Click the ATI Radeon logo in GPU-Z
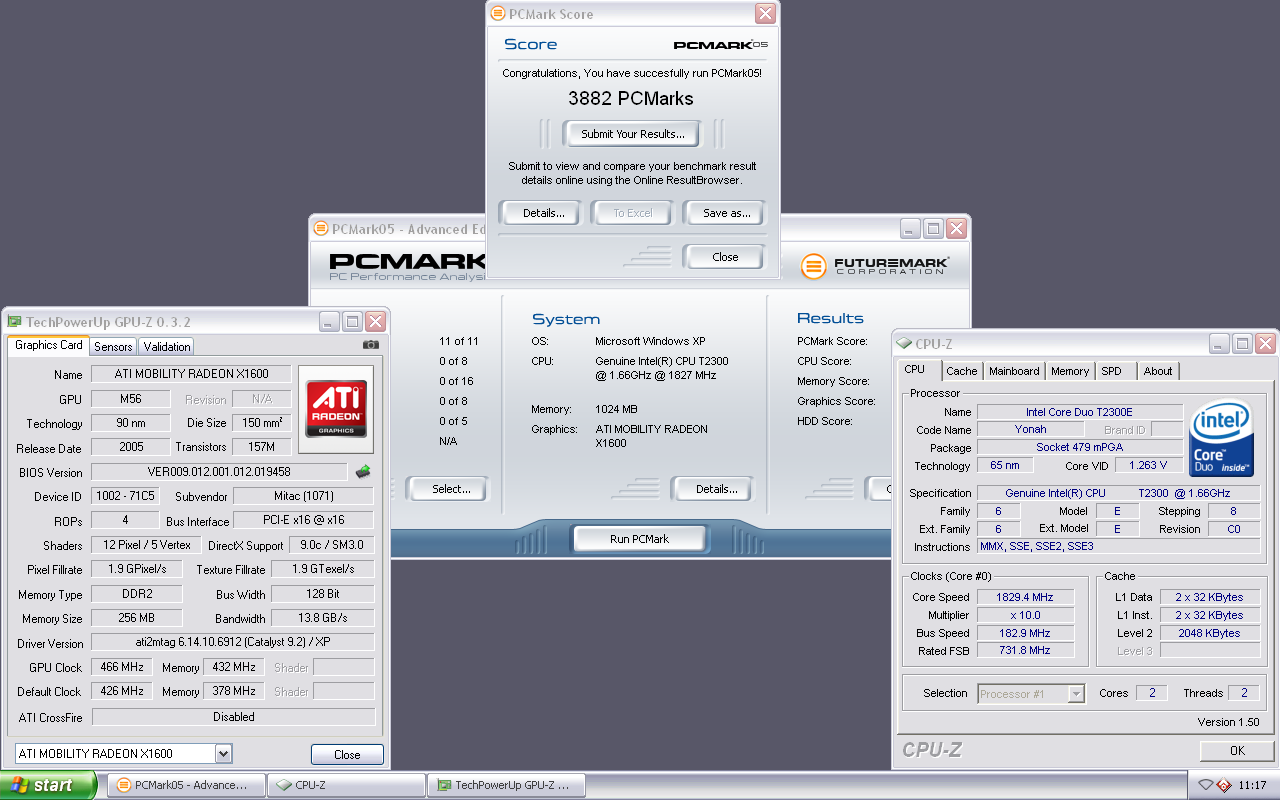Screen dimensions: 1280x800 (x=336, y=409)
